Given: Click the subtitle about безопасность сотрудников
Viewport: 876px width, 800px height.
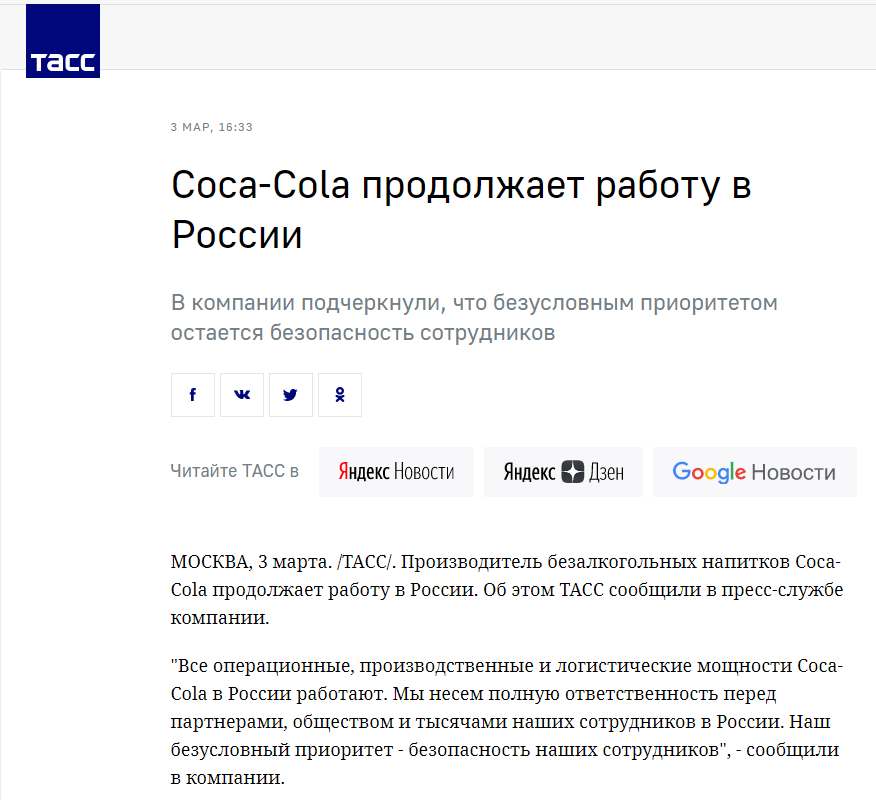Looking at the screenshot, I should point(474,317).
